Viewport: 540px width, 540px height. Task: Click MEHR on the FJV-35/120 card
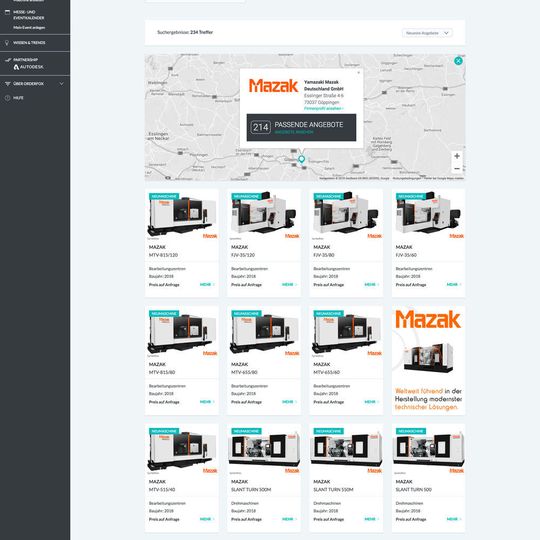click(x=289, y=284)
